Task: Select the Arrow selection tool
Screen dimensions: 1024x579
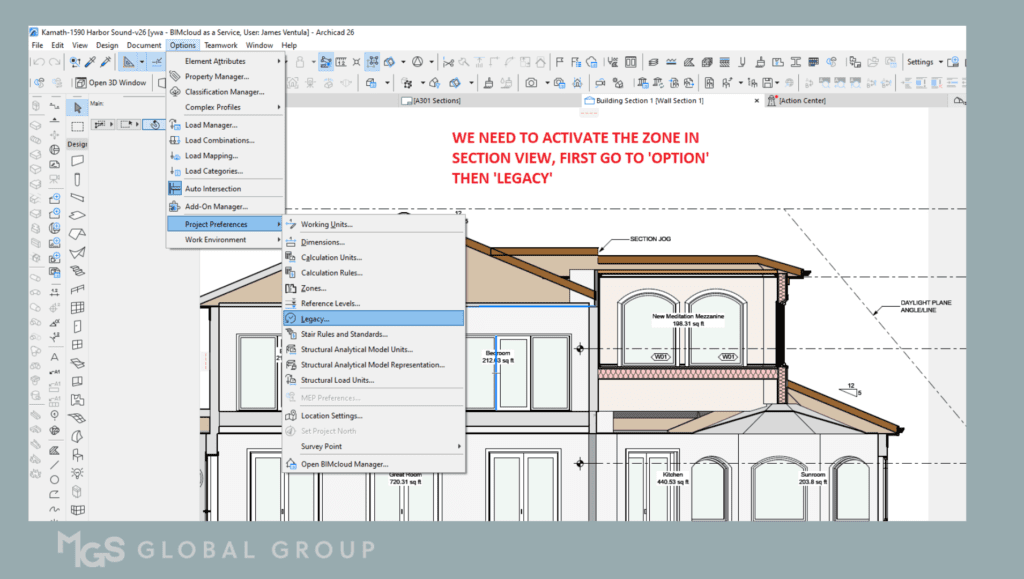Action: coord(77,107)
